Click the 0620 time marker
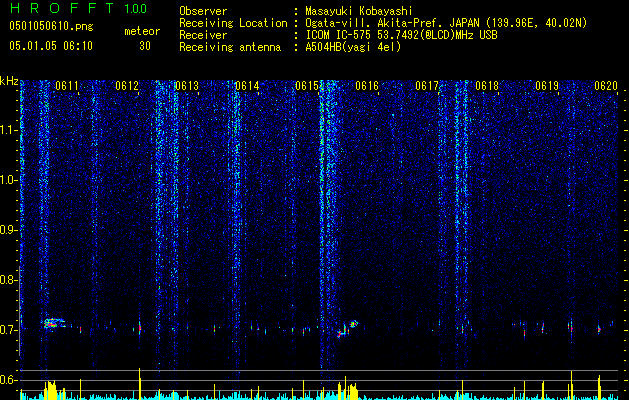Viewport: 629px width, 400px height. (606, 86)
